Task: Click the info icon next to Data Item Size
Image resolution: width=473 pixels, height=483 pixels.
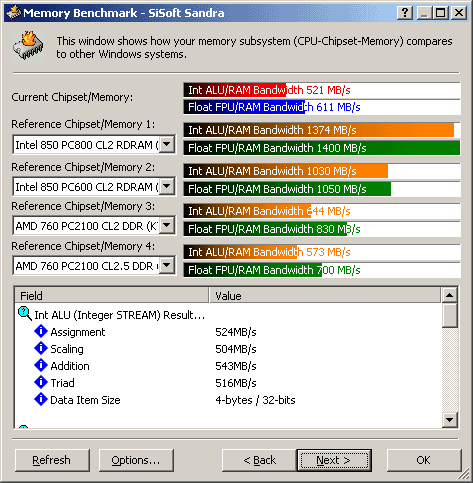Action: point(41,399)
